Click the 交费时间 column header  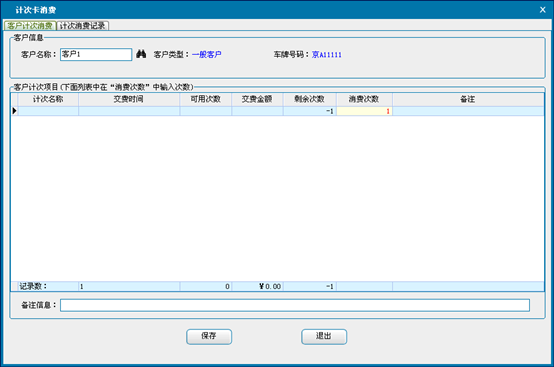[129, 99]
